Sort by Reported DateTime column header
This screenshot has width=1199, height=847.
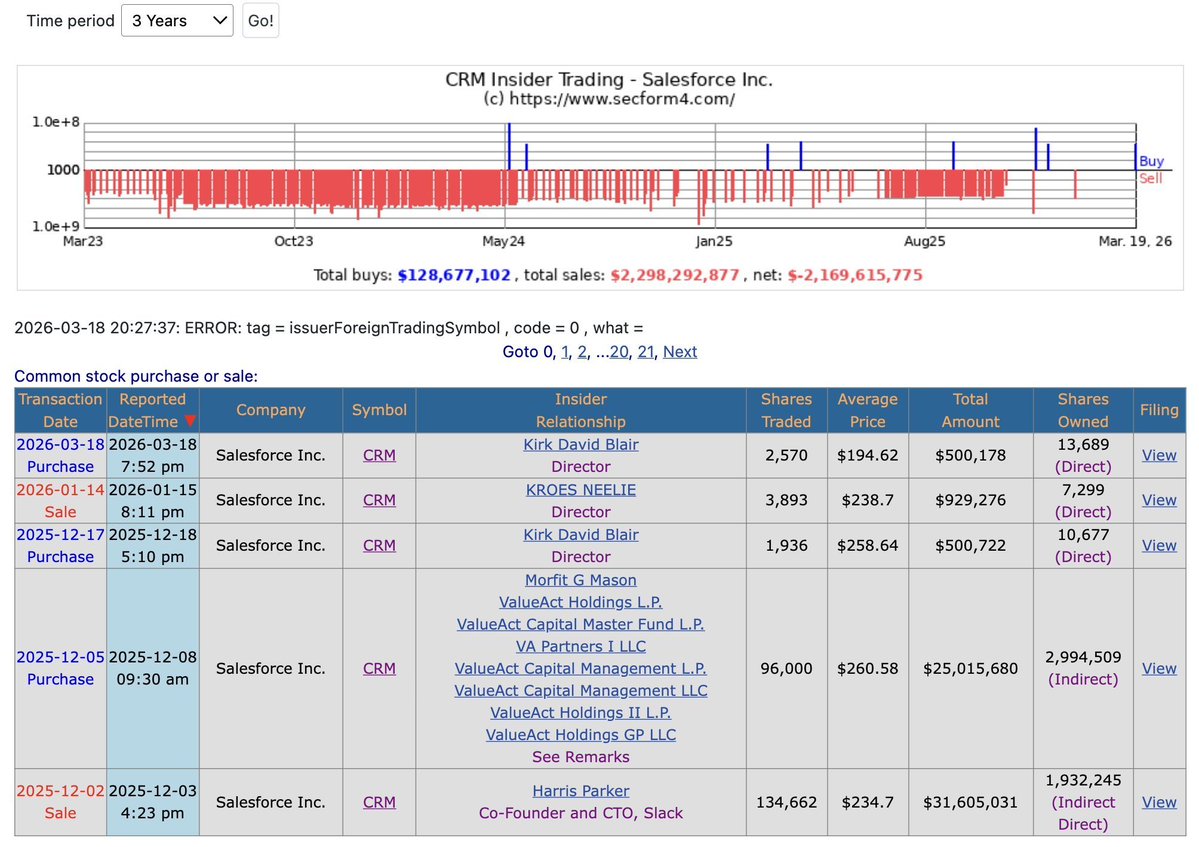(152, 411)
